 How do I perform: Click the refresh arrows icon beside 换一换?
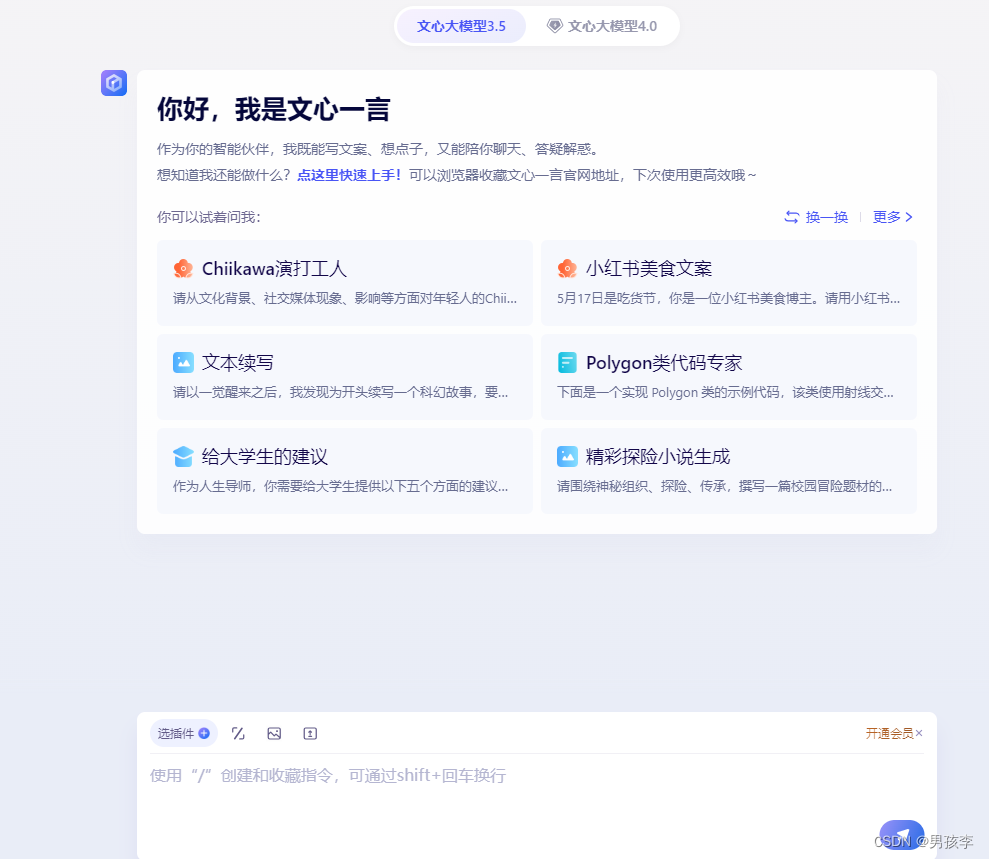pyautogui.click(x=792, y=217)
